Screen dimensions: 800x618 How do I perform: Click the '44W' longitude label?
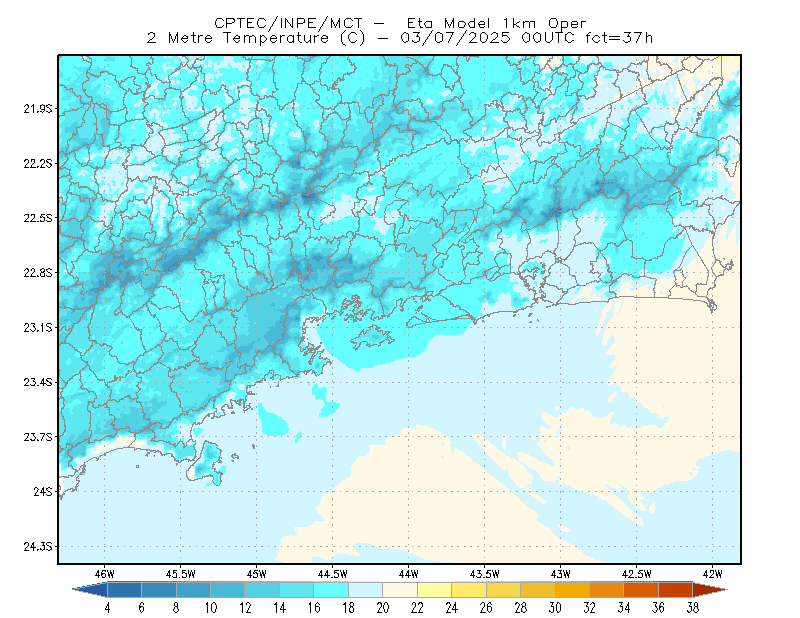coord(409,574)
